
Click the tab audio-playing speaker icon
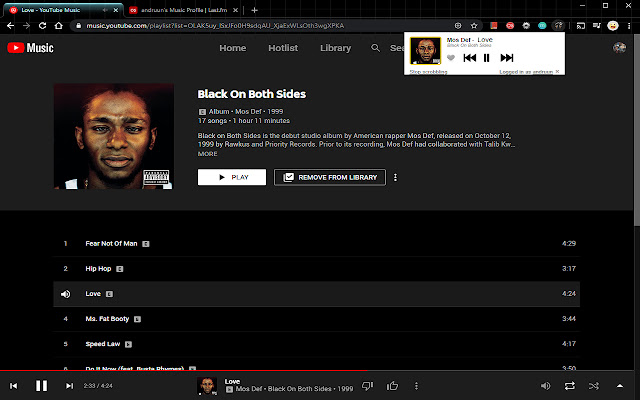pos(105,10)
